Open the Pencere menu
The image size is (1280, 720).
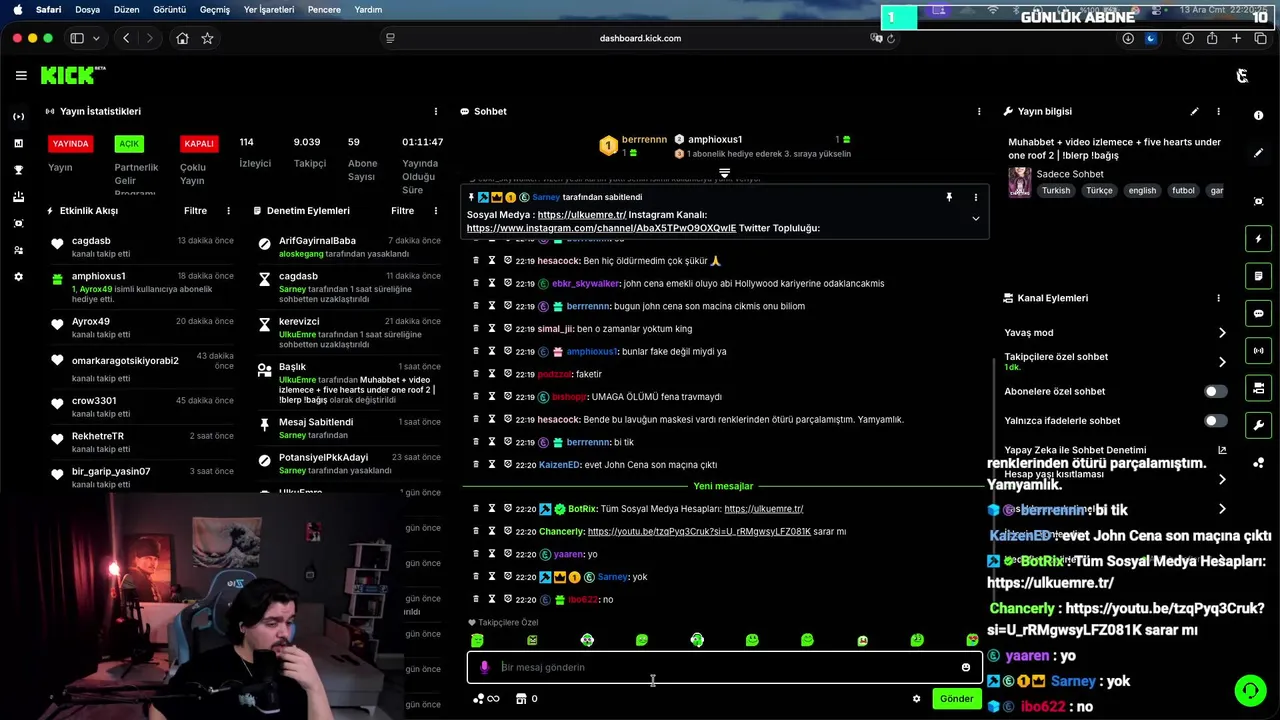click(325, 9)
